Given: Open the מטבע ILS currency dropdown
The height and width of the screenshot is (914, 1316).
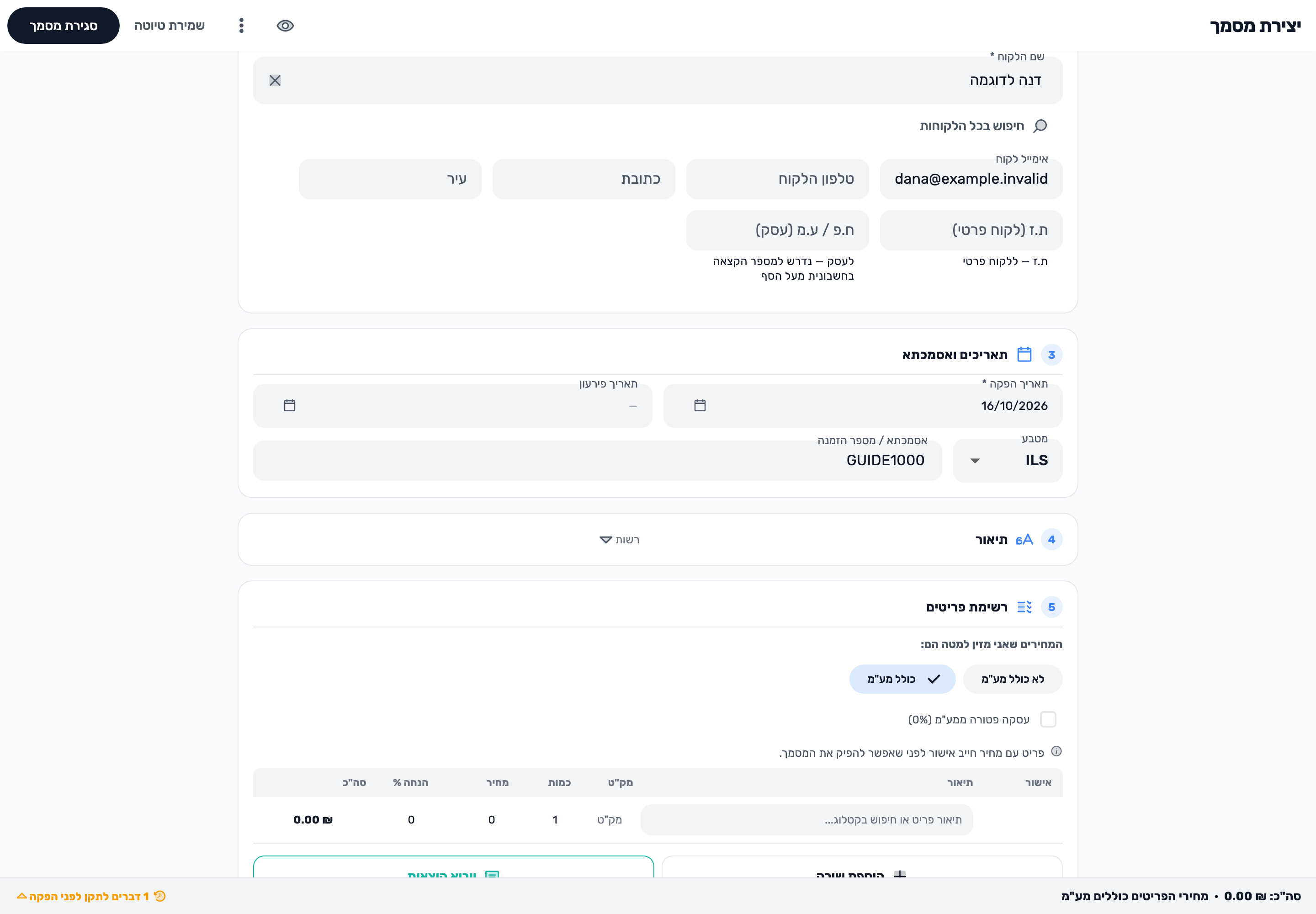Looking at the screenshot, I should click(x=1007, y=461).
